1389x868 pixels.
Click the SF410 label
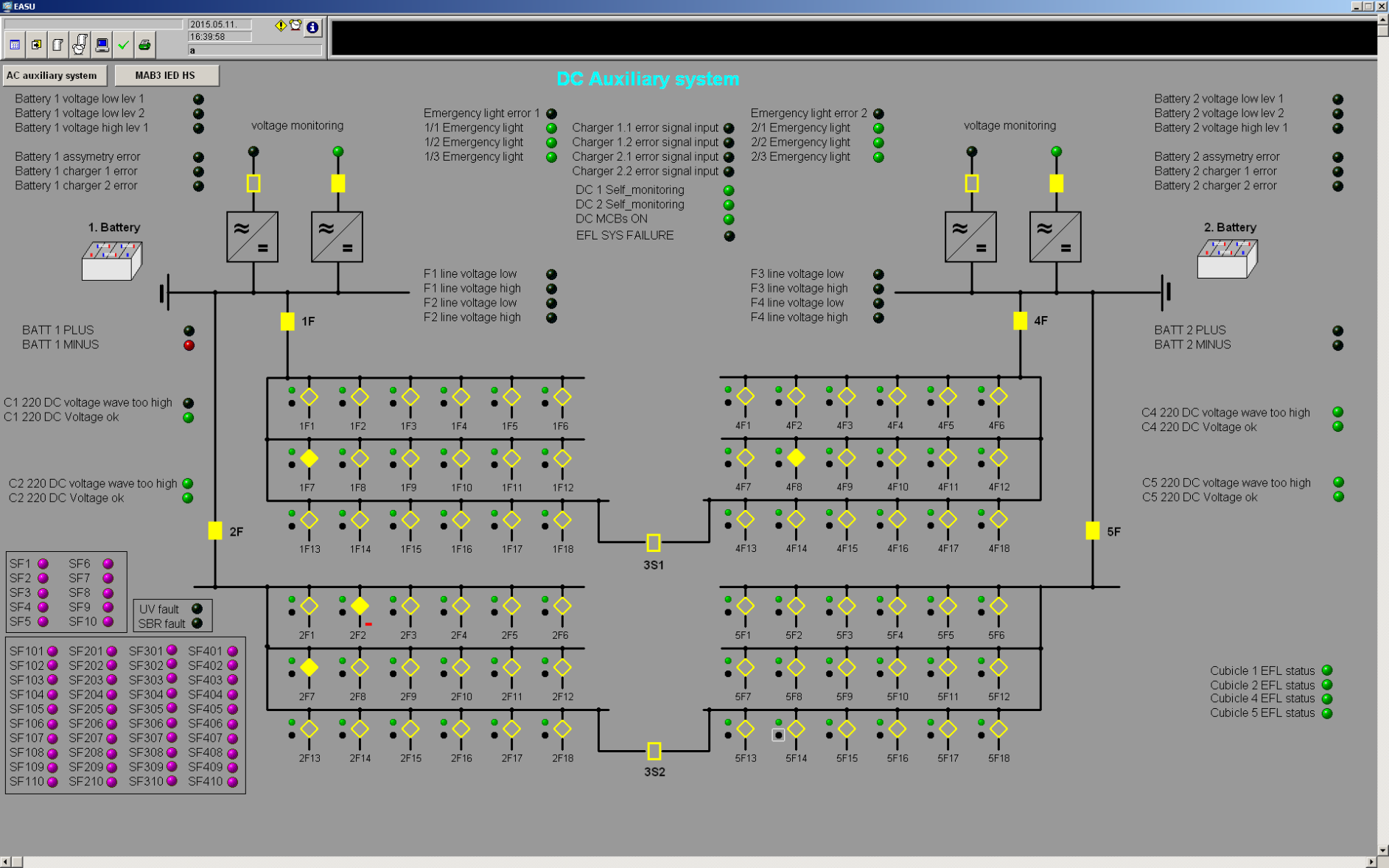click(205, 781)
